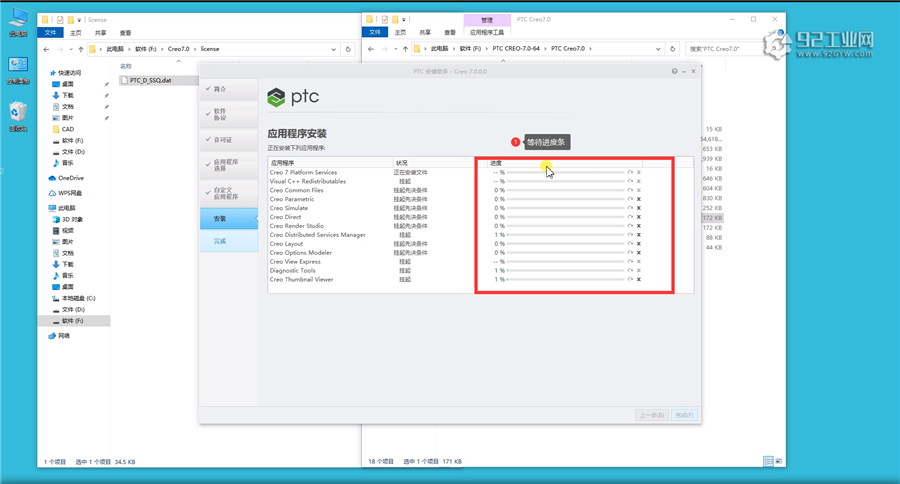Cancel the Creo Options Modeler installation with its X
The width and height of the screenshot is (900, 484).
pyautogui.click(x=639, y=253)
